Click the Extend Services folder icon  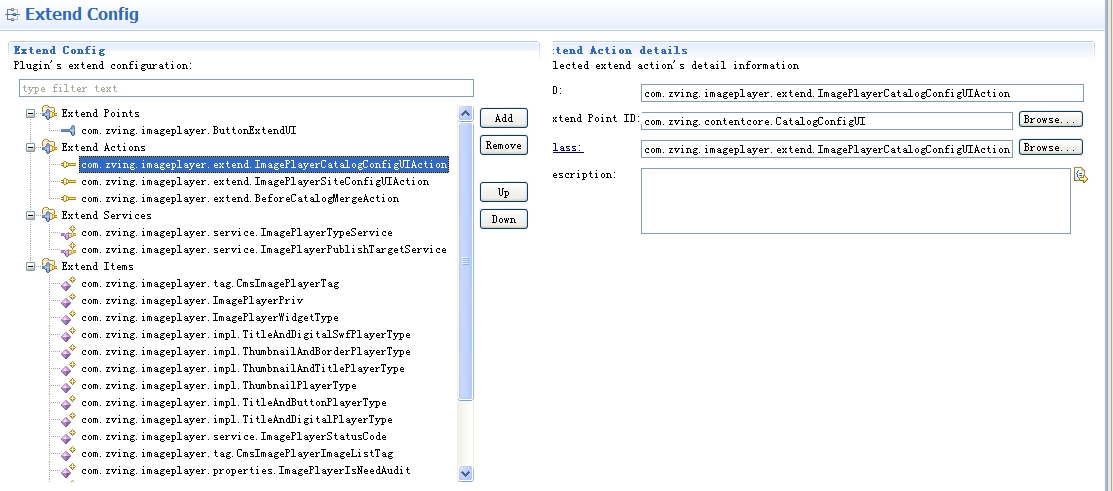tap(49, 215)
